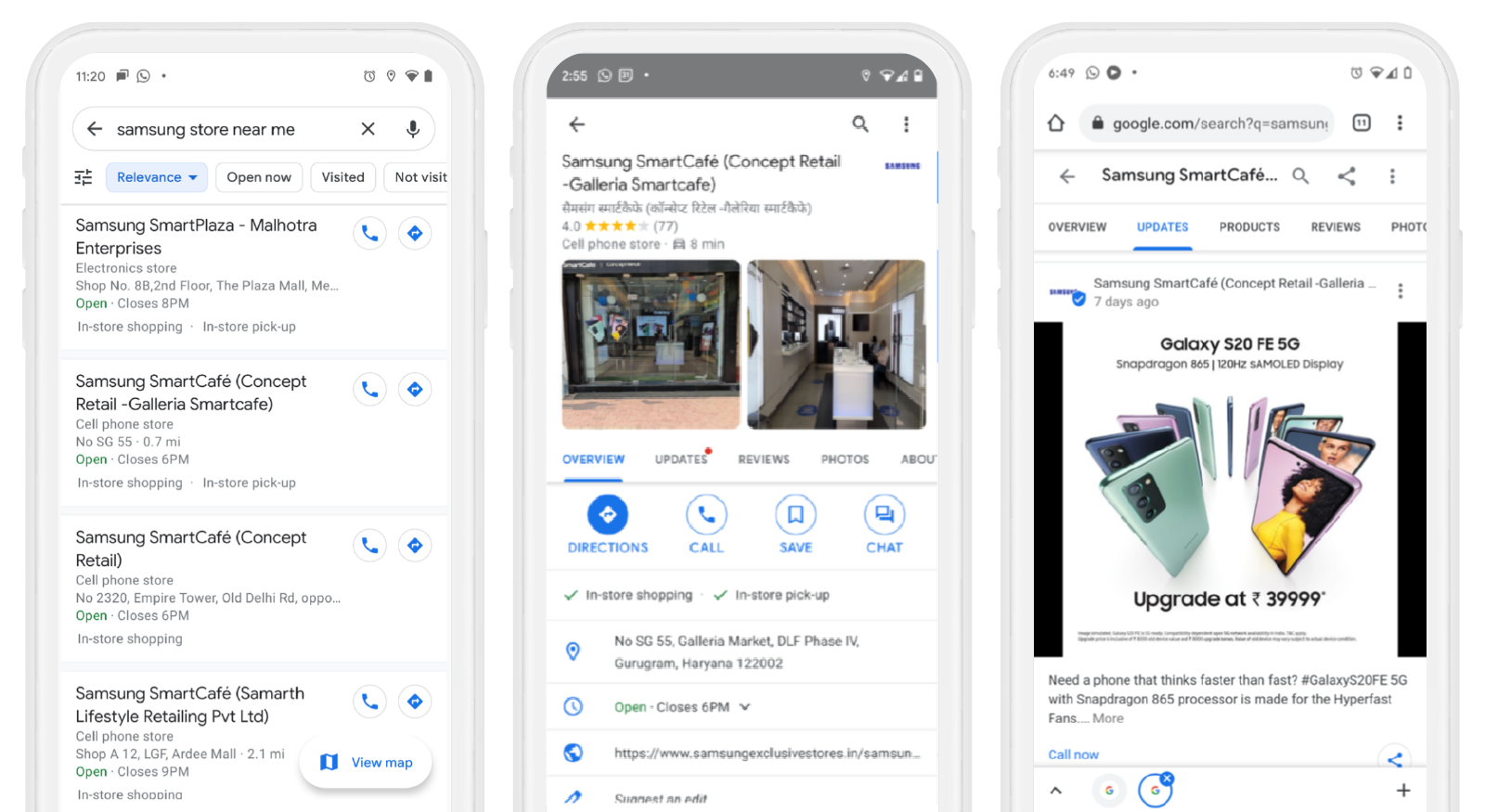Switch to Updates tab in middle phone
Image resolution: width=1485 pixels, height=812 pixels.
click(681, 459)
